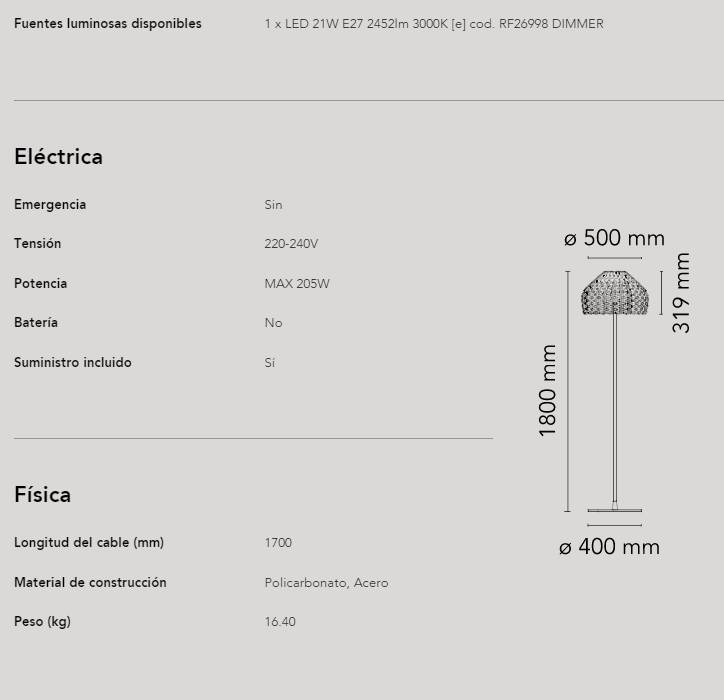
Task: Click the lamp stem in the drawing
Action: pyautogui.click(x=615, y=409)
